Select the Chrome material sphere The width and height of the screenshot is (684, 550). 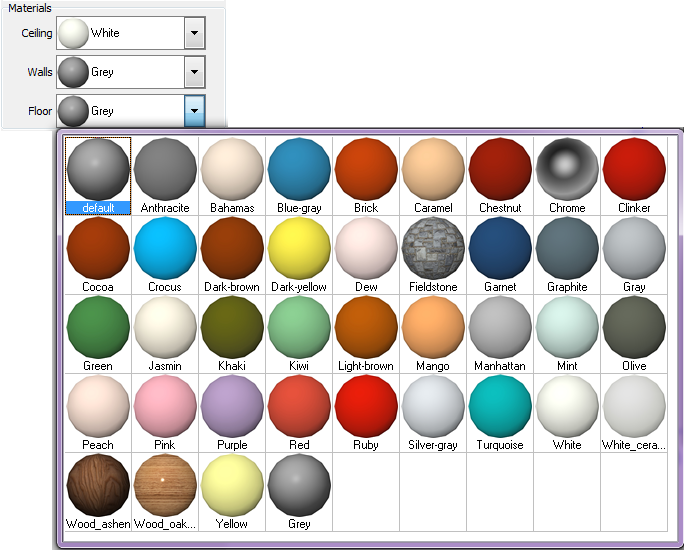[x=567, y=169]
